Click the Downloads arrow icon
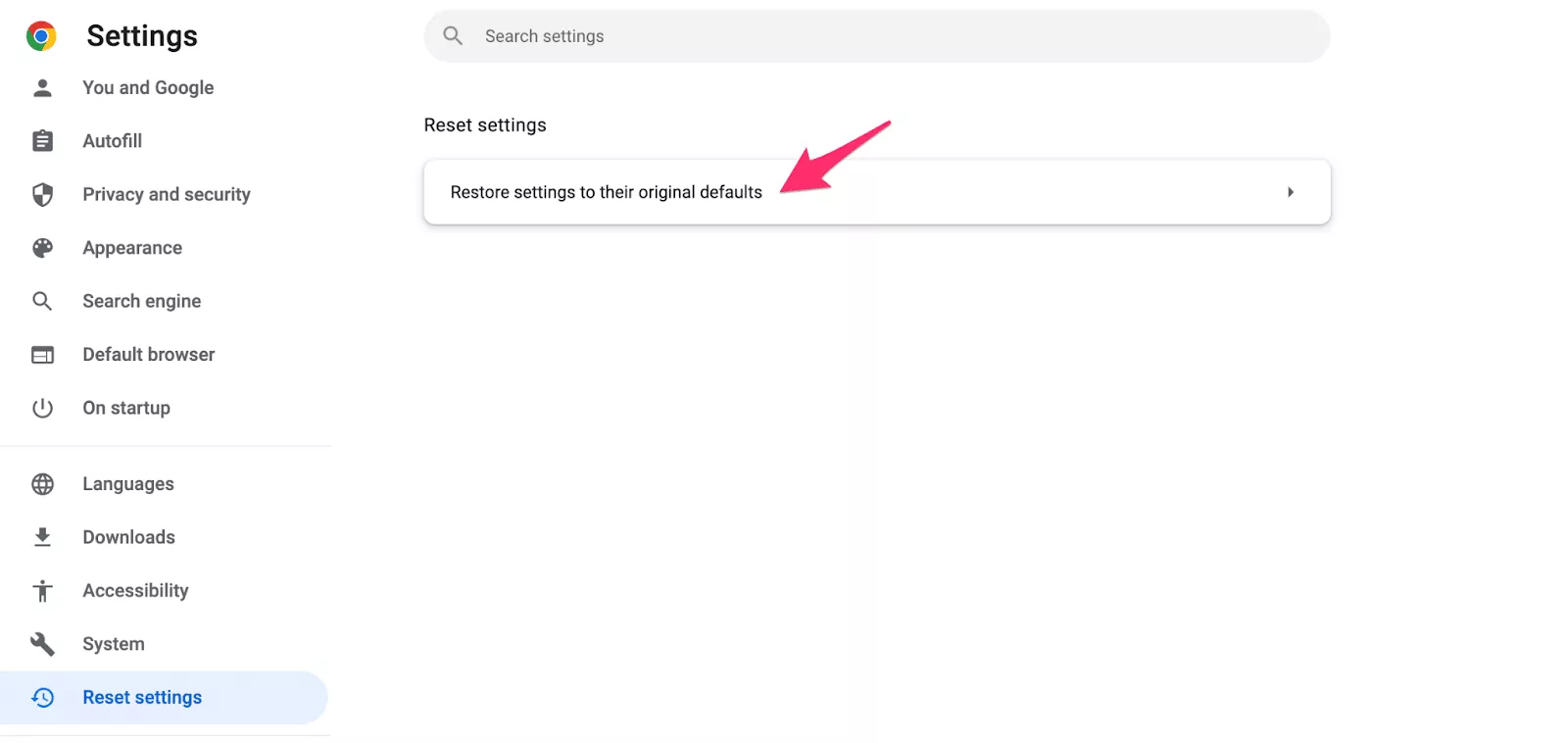Screen dimensions: 1568x743 [42, 537]
